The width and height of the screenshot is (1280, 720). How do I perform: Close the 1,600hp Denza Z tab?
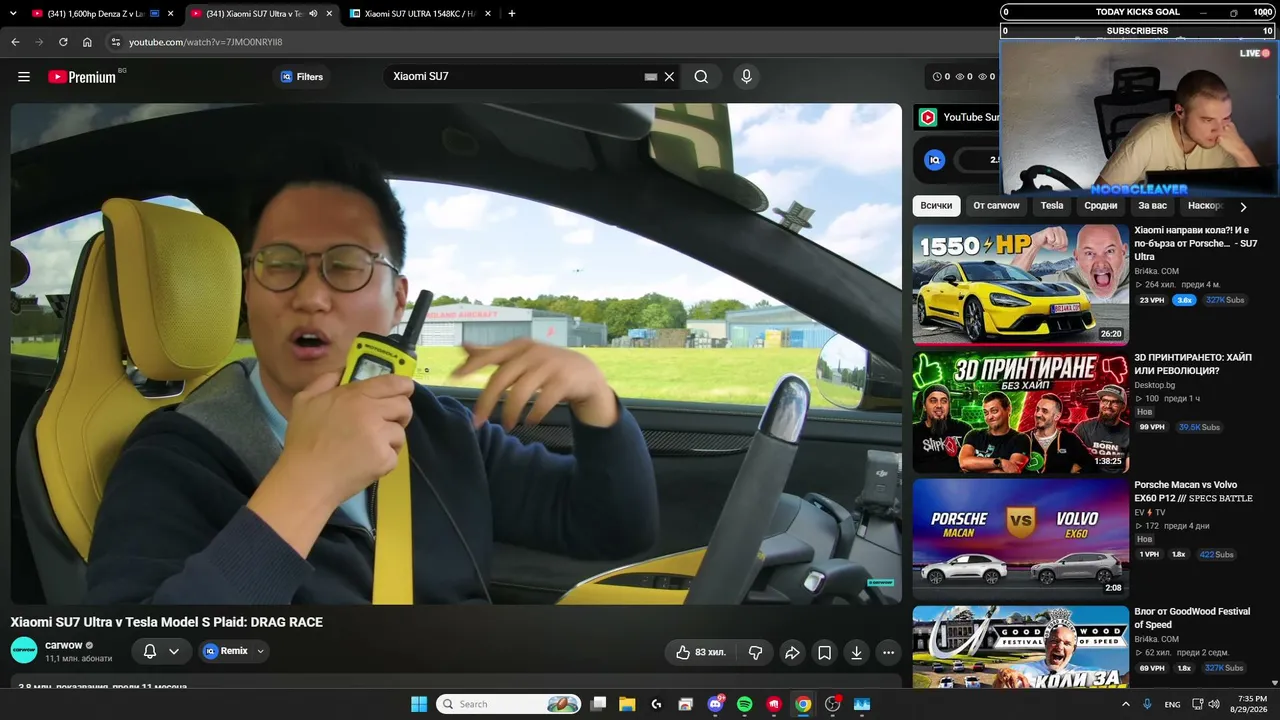pos(171,14)
